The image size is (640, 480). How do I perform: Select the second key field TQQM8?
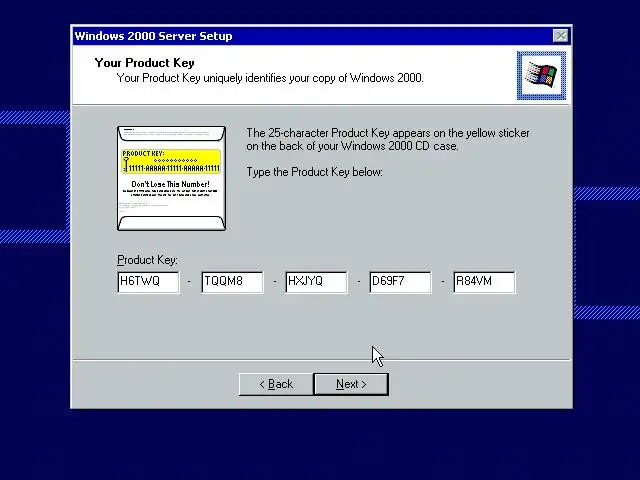[x=232, y=282]
